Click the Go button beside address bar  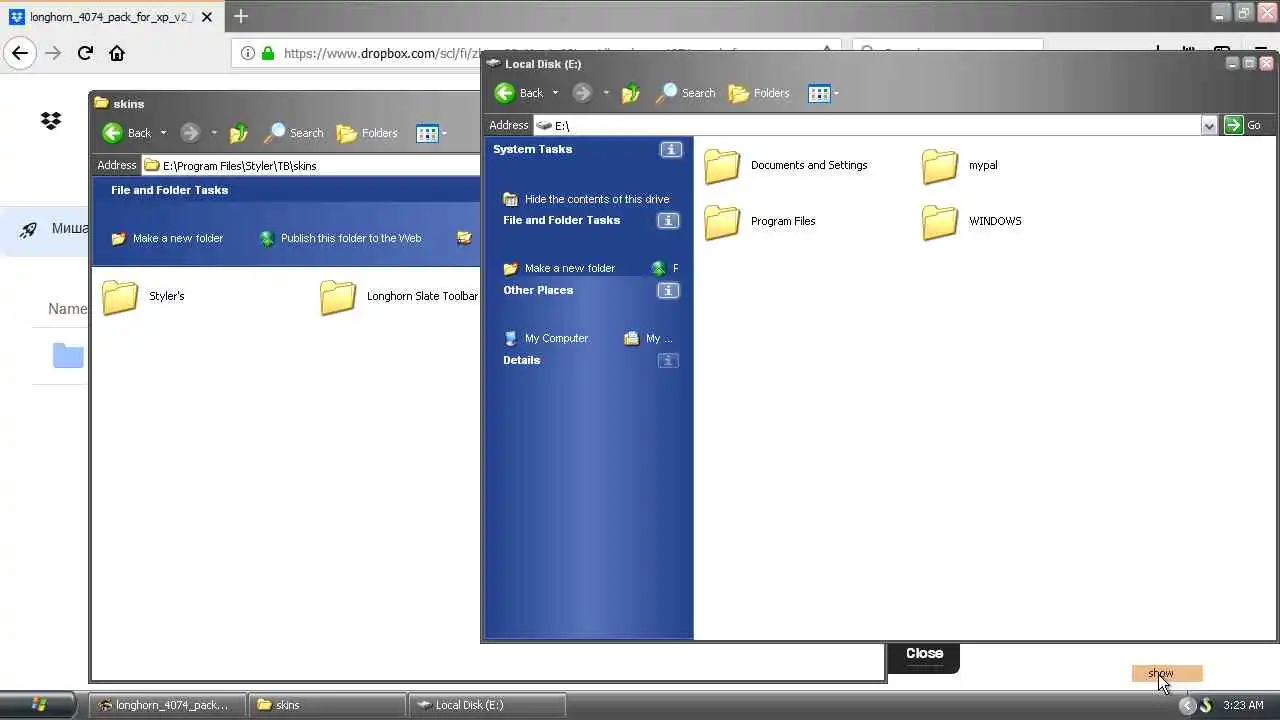pos(1245,125)
